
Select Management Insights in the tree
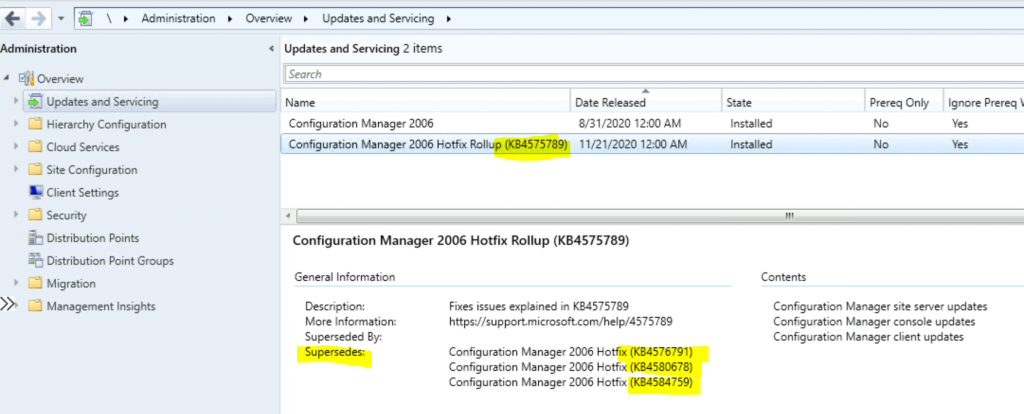point(101,306)
